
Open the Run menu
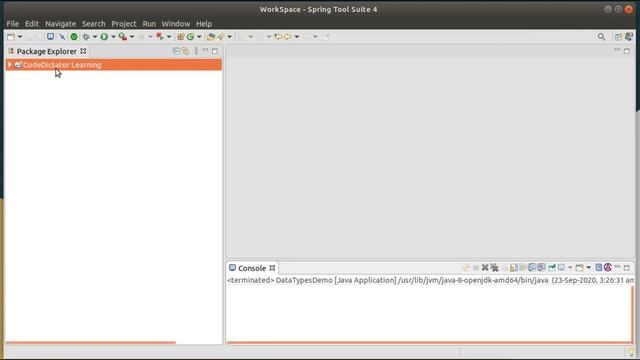pyautogui.click(x=149, y=24)
